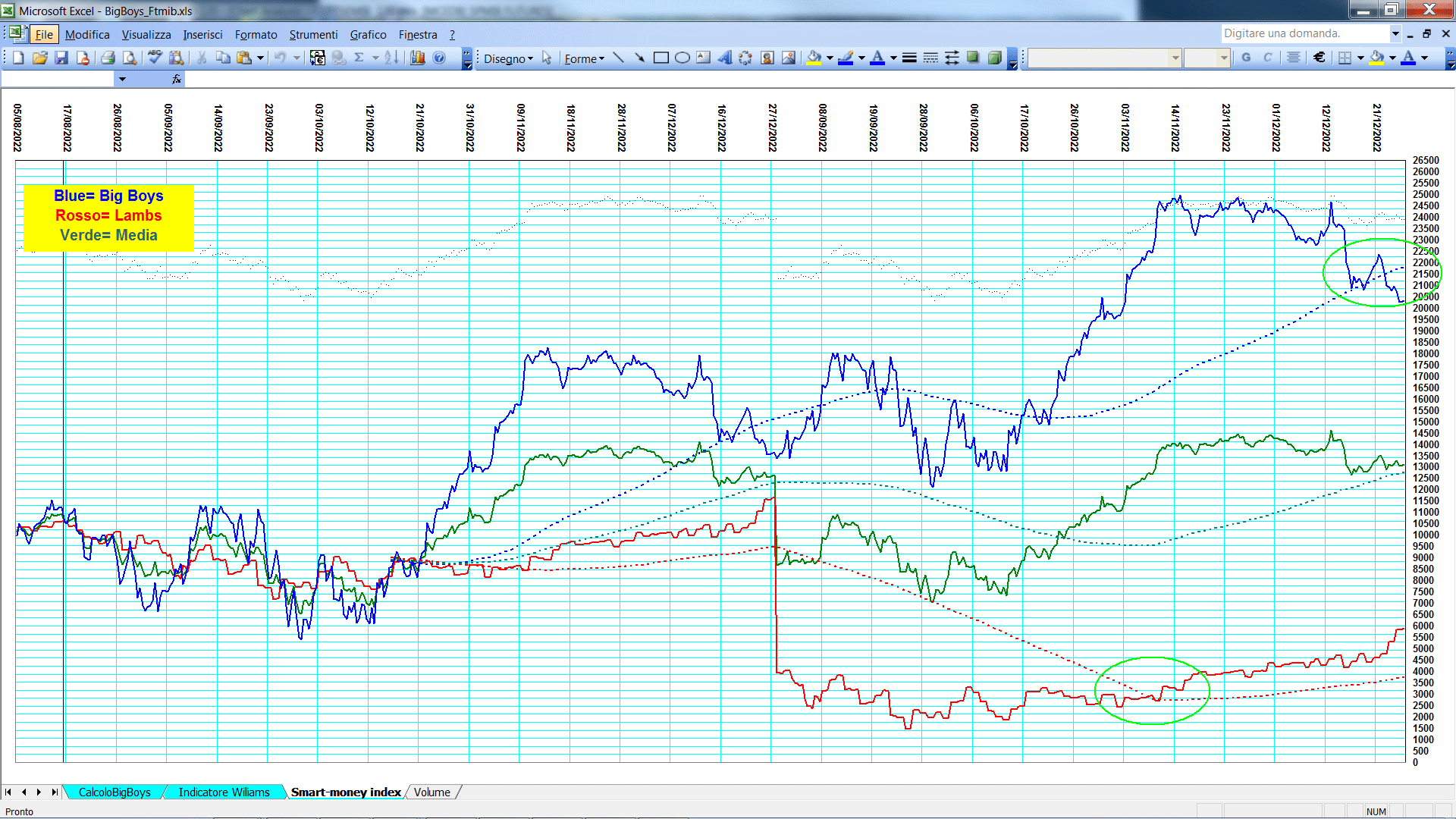The image size is (1456, 819).
Task: Save the workbook
Action: 61,58
